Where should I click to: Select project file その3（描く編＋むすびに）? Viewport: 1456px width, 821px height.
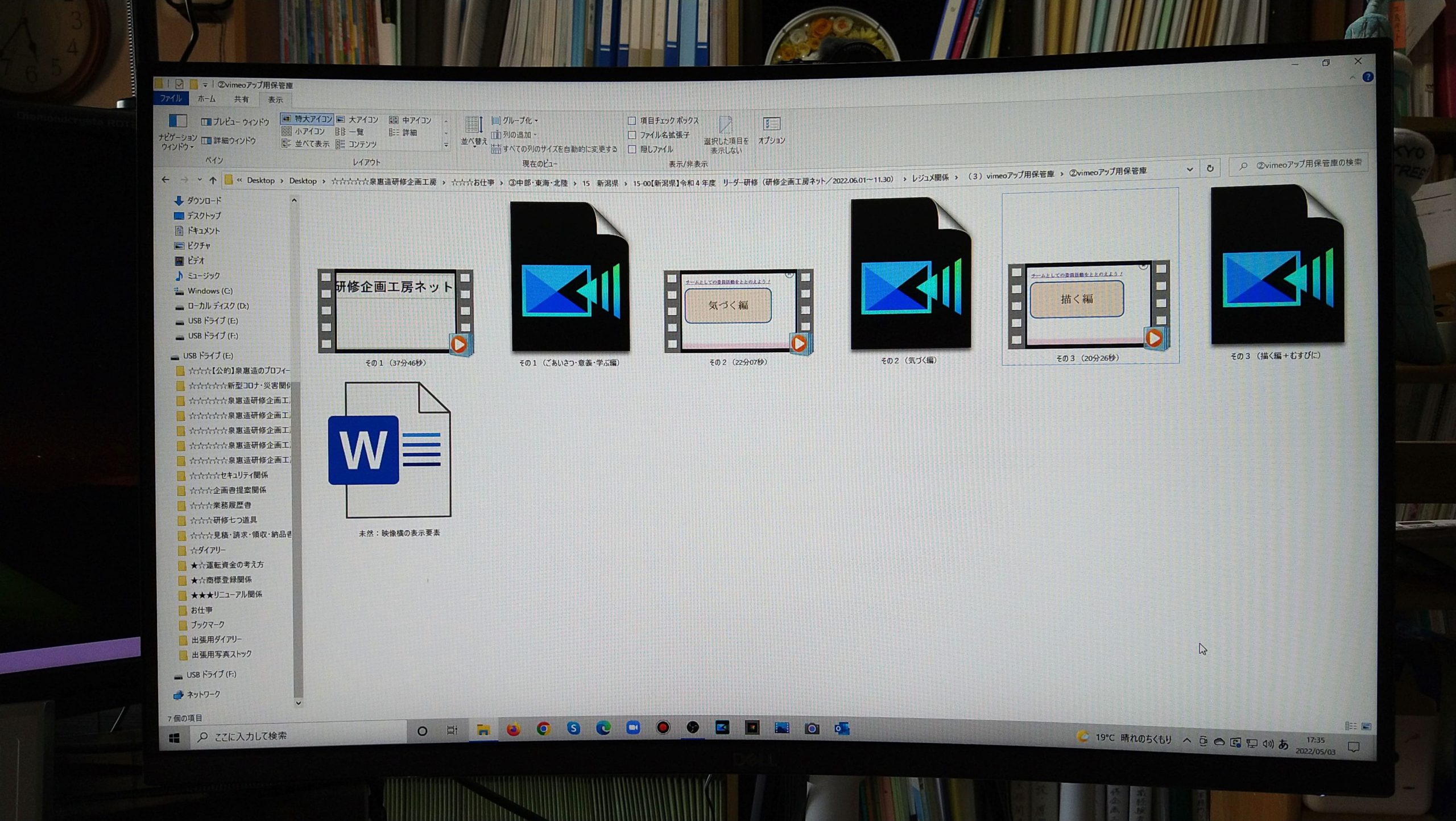(1277, 273)
